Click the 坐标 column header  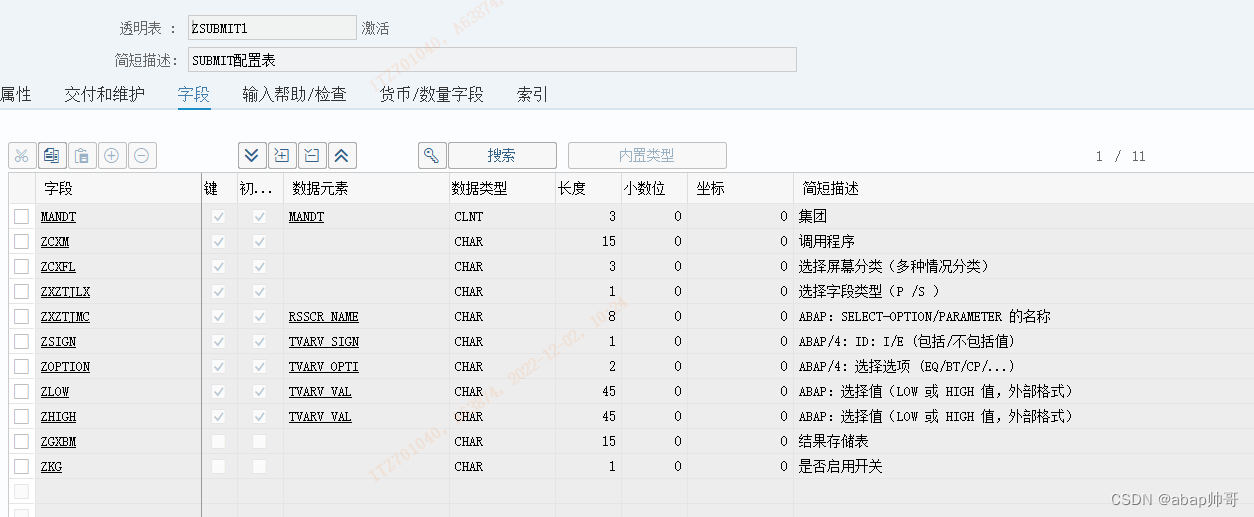[741, 188]
